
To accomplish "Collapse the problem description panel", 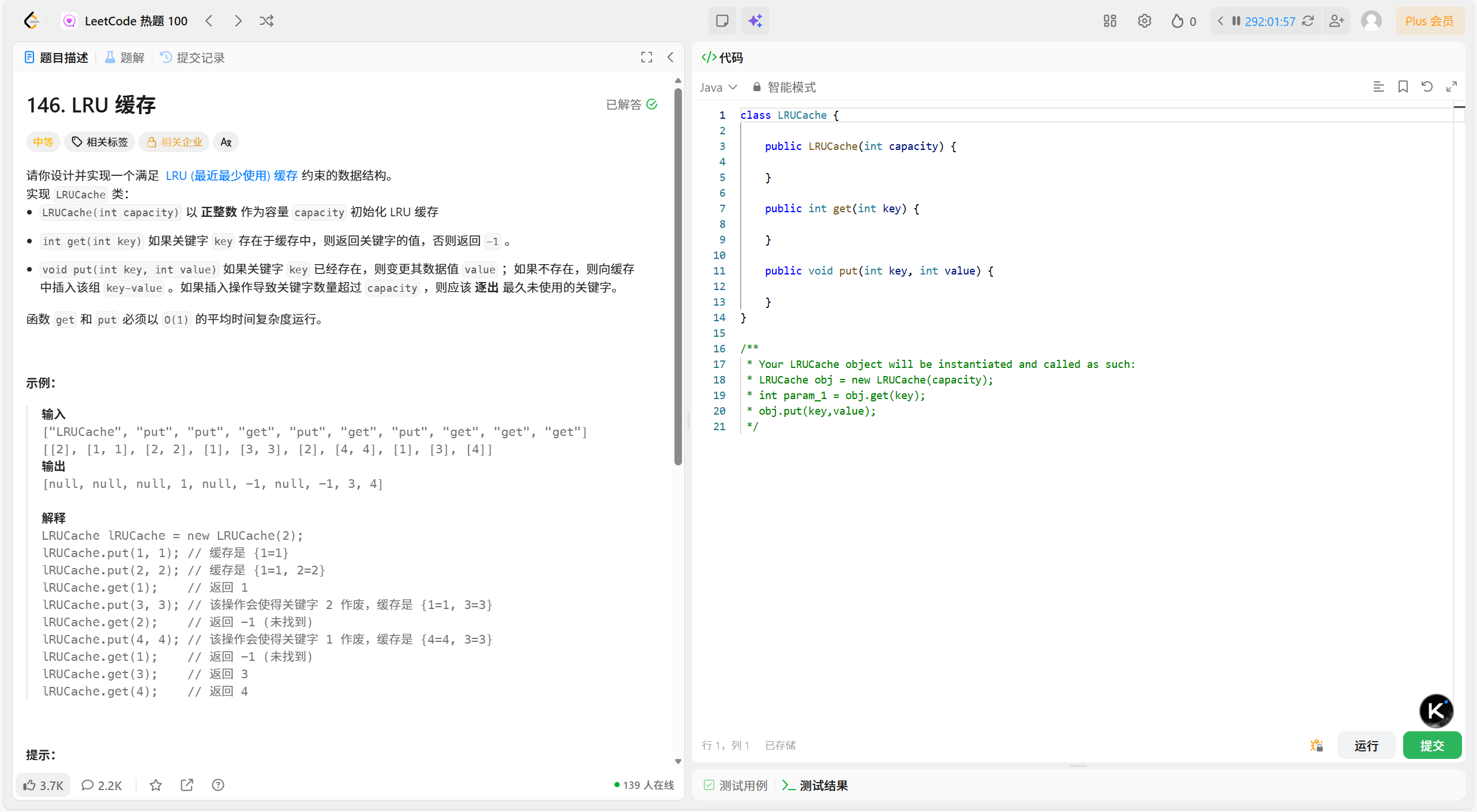I will [x=670, y=57].
